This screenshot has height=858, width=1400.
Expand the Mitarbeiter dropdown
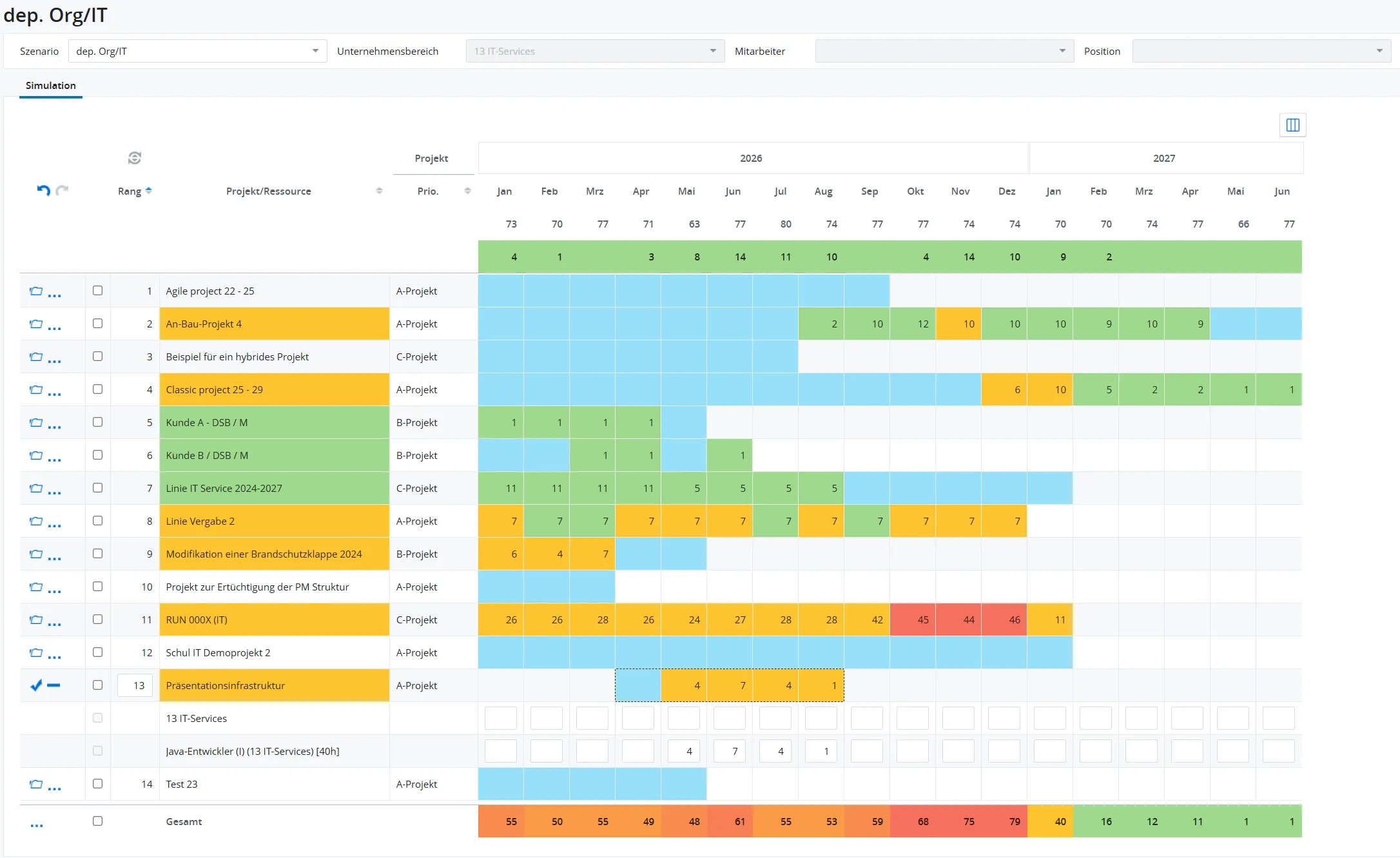(x=944, y=51)
